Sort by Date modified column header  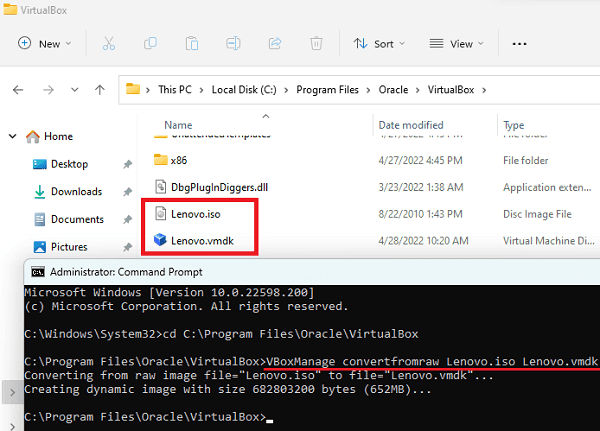click(411, 125)
